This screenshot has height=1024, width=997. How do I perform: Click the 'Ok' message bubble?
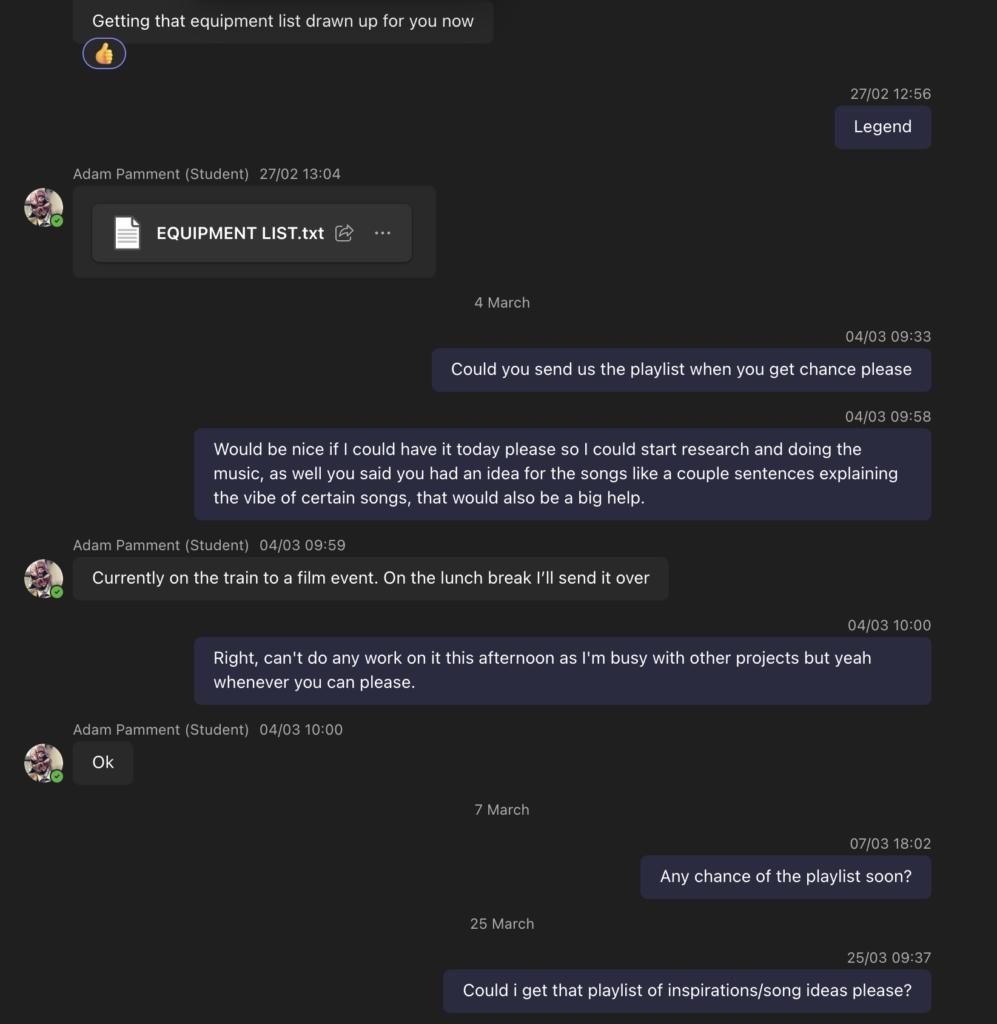(x=103, y=762)
